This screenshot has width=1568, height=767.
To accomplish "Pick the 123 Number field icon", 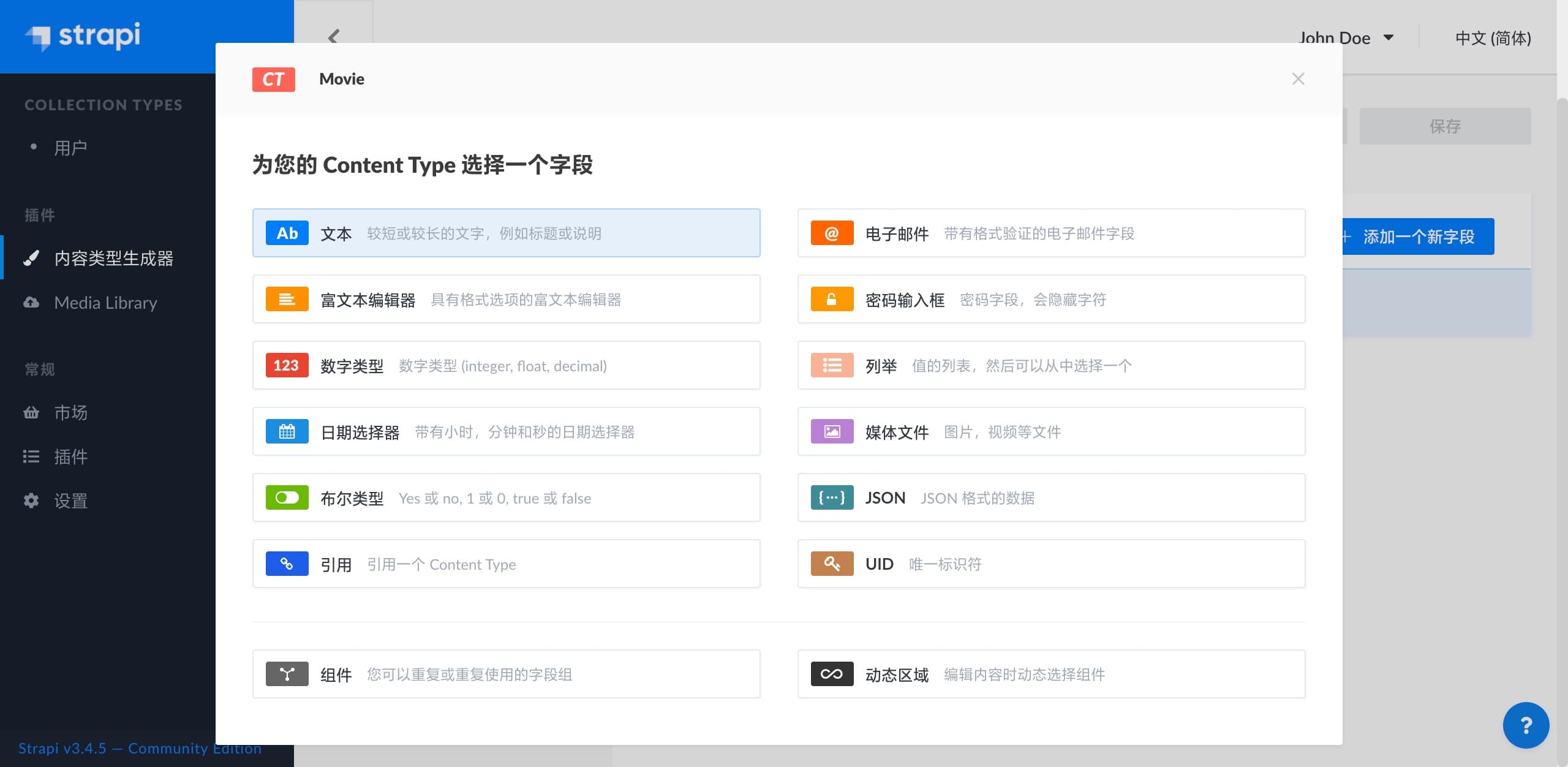I will 287,365.
